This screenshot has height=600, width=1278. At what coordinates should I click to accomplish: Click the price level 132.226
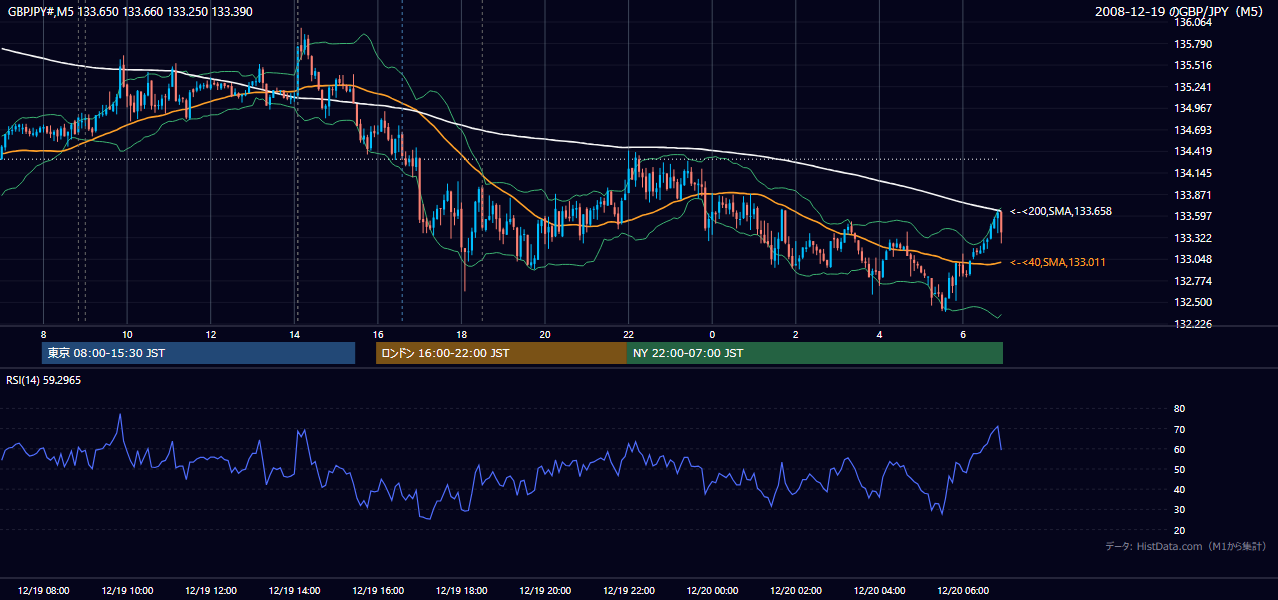(1192, 324)
